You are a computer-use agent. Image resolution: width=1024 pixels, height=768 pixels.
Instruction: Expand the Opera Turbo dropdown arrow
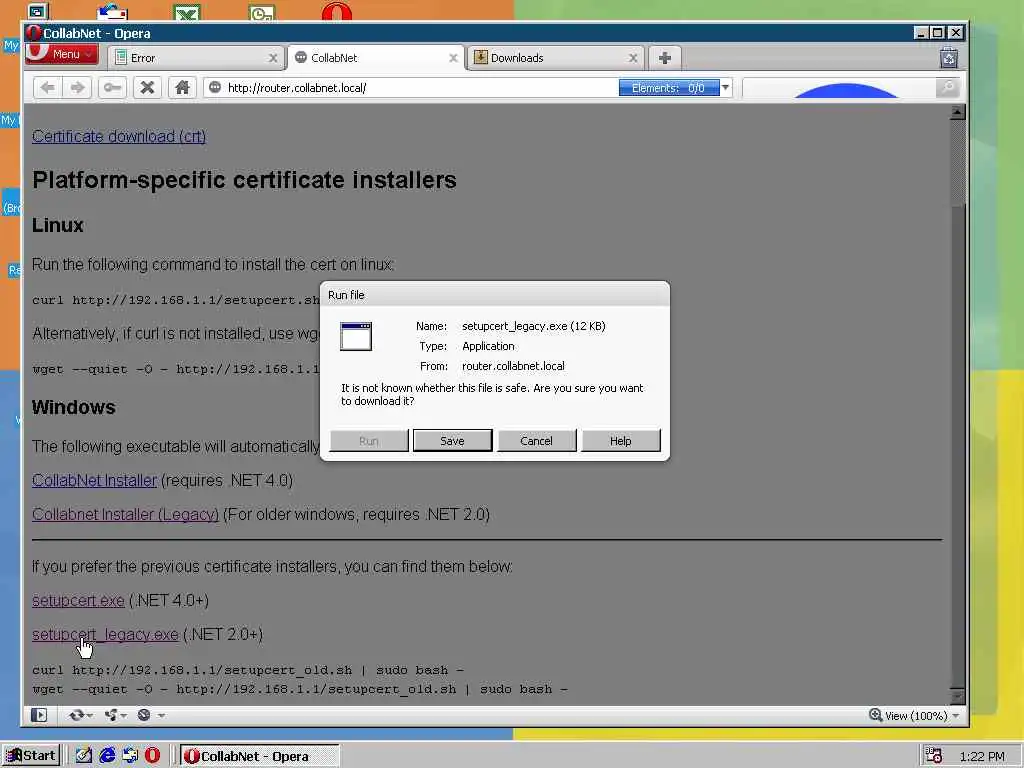coord(161,716)
